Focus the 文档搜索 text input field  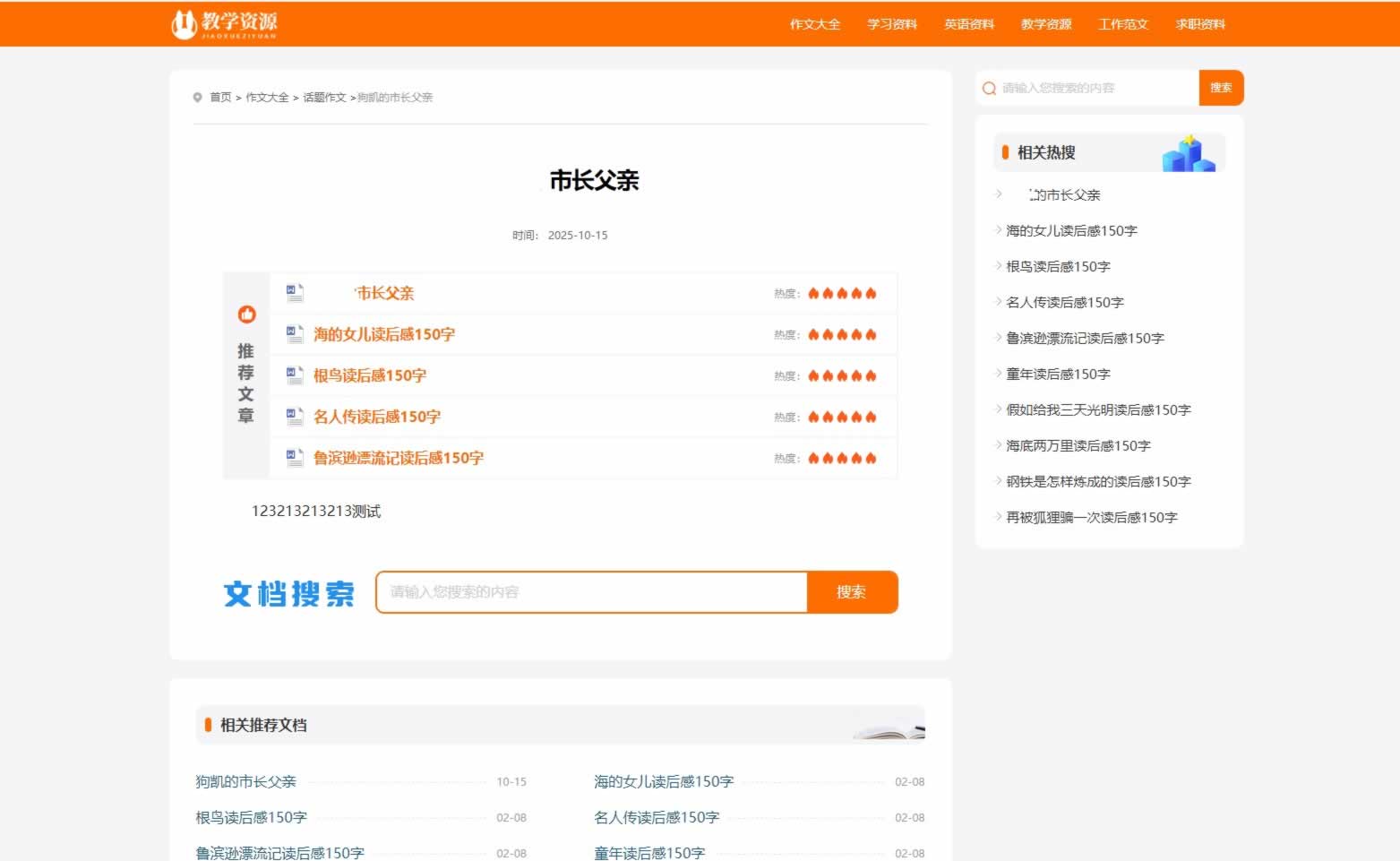tap(591, 592)
